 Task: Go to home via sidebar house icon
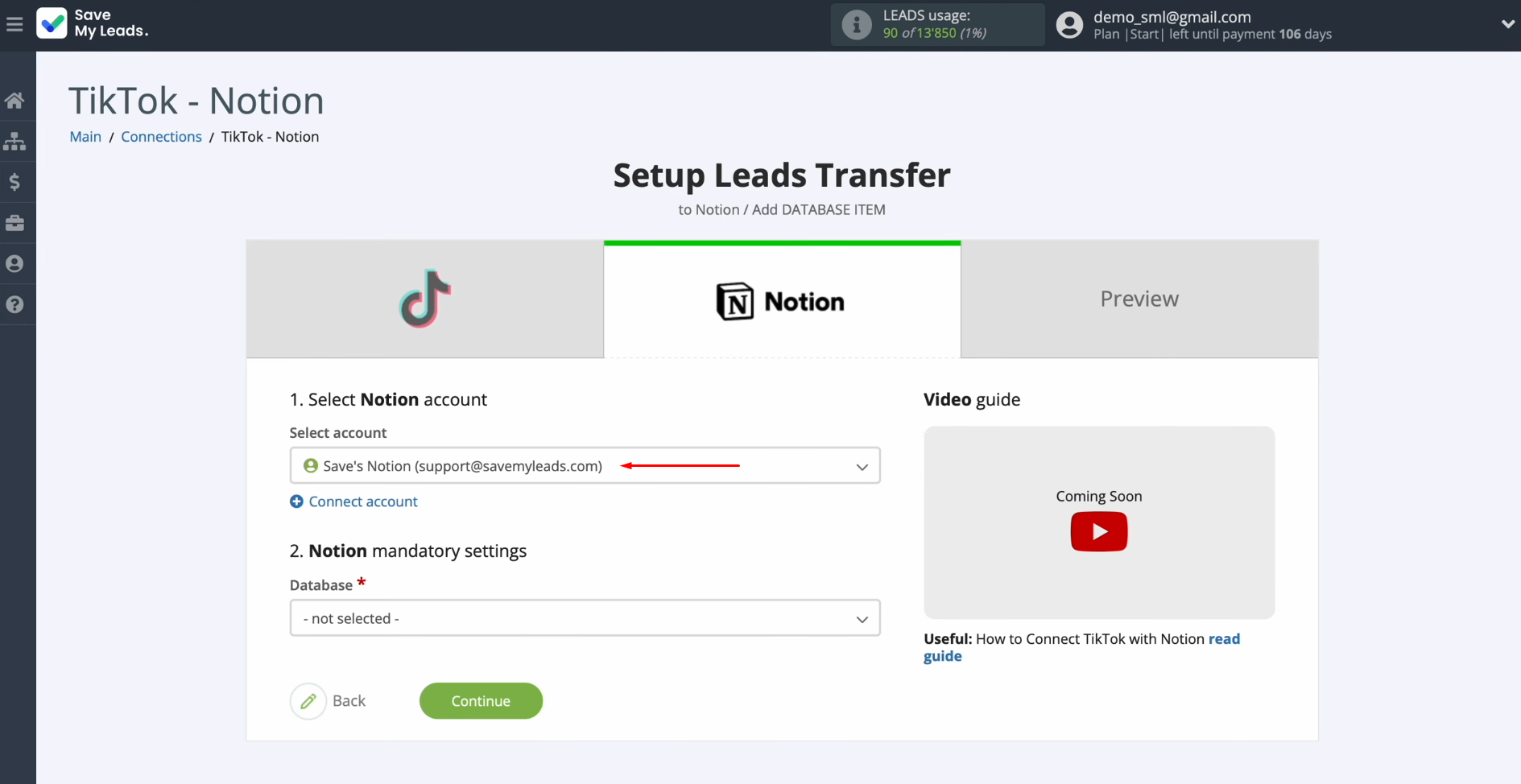pos(14,101)
